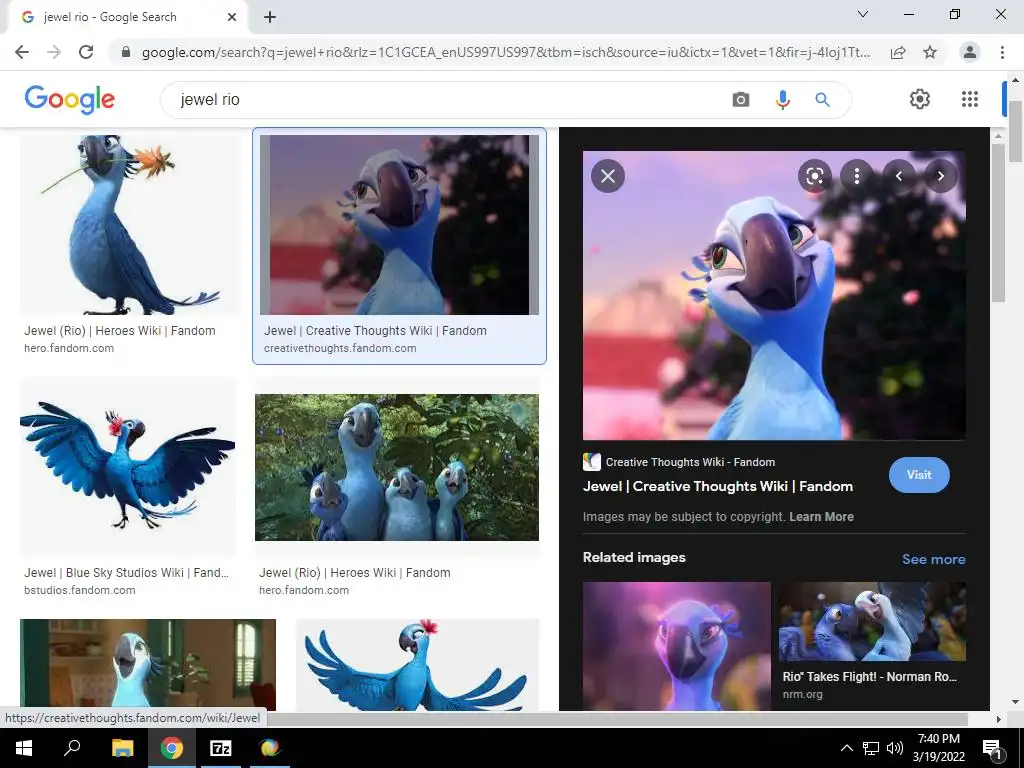Click the Creative Thoughts Wiki - Fandom source label
Image resolution: width=1024 pixels, height=768 pixels.
[690, 462]
